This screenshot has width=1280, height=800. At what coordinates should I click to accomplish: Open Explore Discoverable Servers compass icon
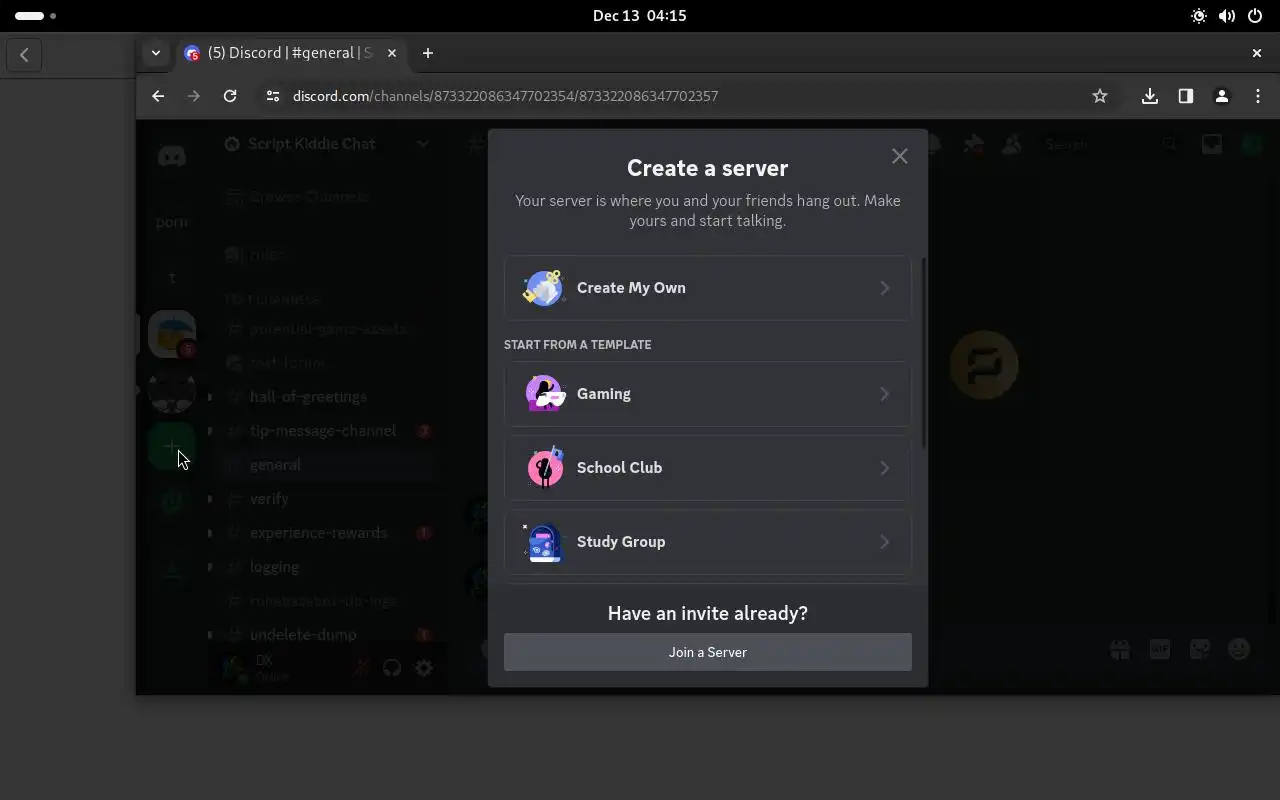(x=172, y=502)
